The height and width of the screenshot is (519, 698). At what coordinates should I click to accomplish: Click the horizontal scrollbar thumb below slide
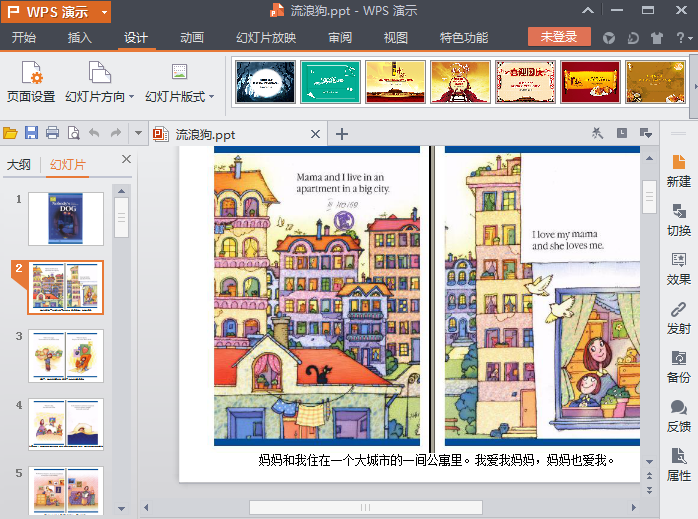pyautogui.click(x=365, y=507)
